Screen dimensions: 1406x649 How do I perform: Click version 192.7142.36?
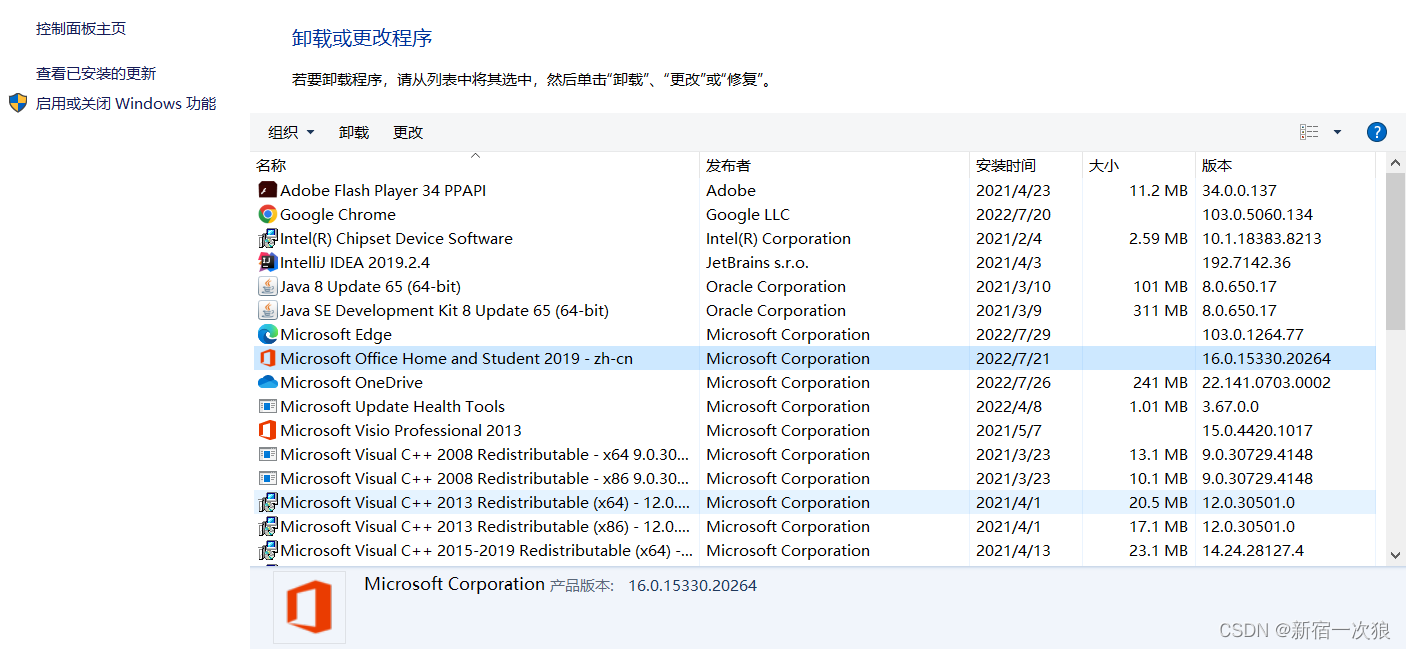[1247, 262]
